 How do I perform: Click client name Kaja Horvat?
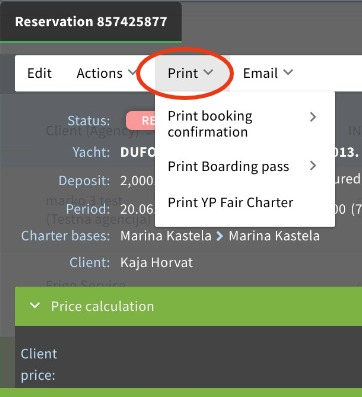click(156, 263)
